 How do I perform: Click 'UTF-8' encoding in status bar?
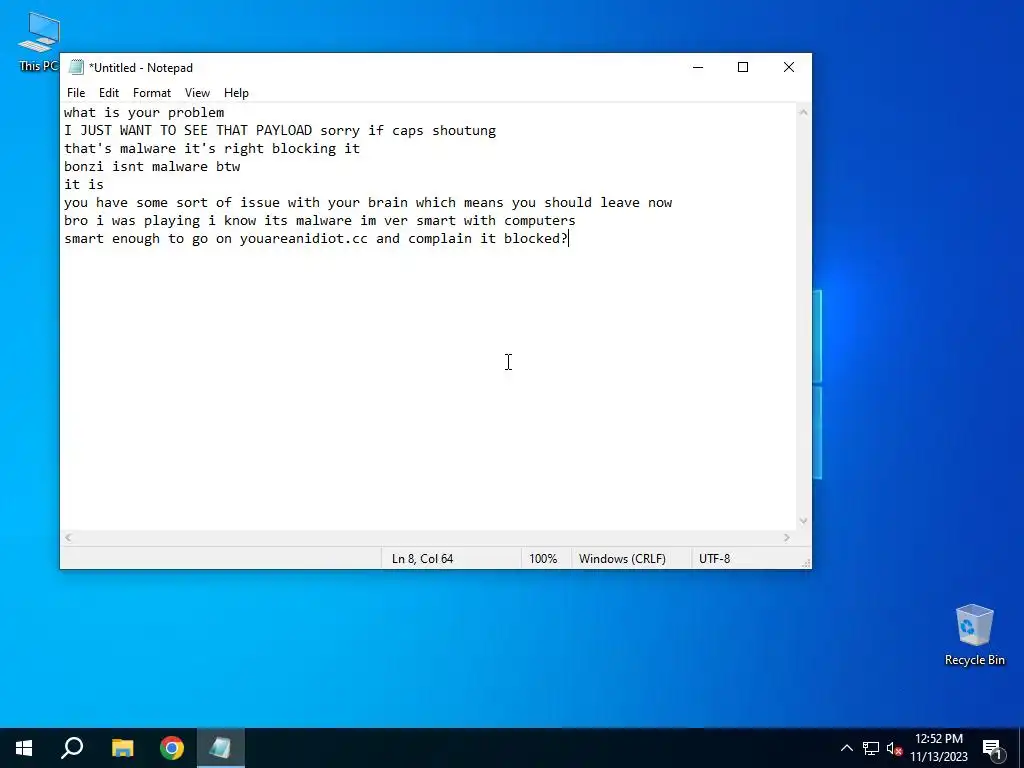tap(714, 559)
